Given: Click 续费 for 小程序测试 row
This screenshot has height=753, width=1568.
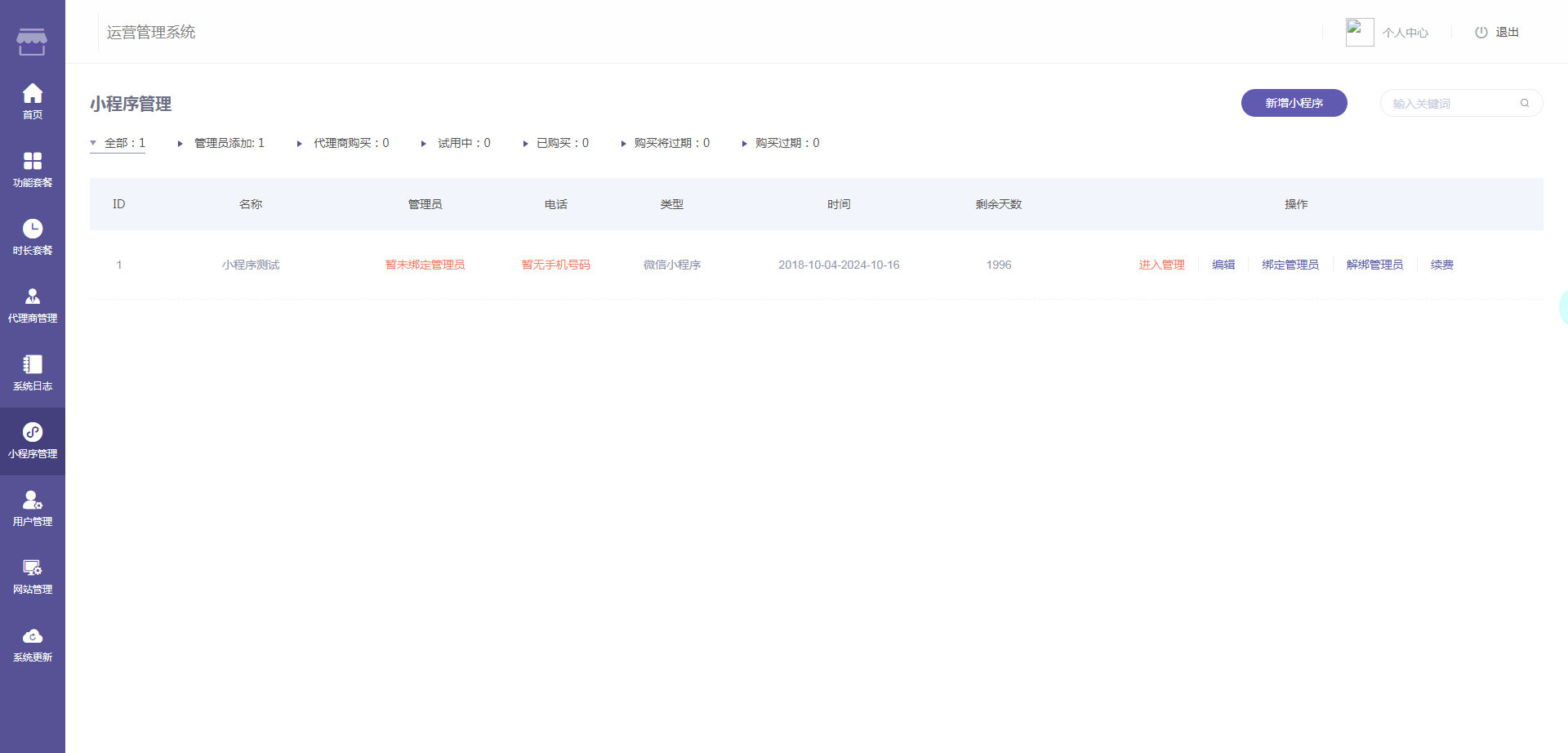Looking at the screenshot, I should click(x=1442, y=265).
